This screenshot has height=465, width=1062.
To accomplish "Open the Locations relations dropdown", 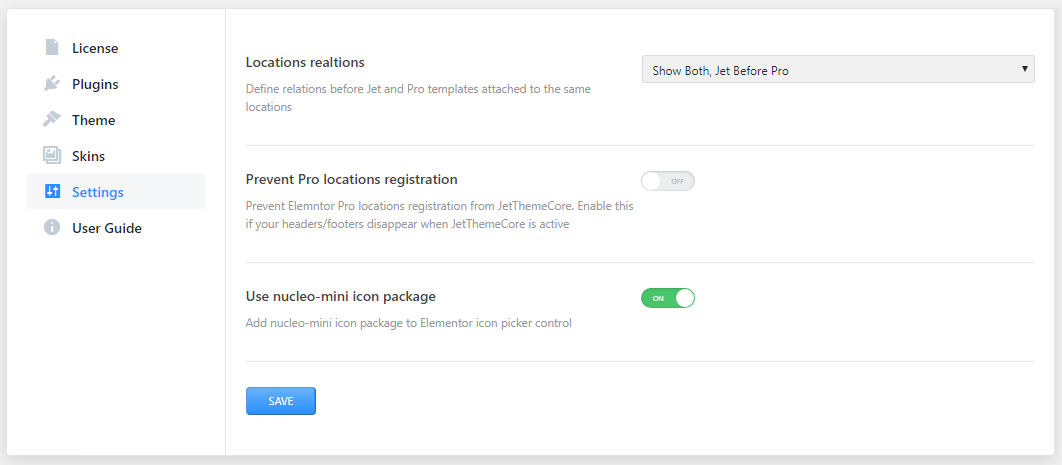I will click(x=838, y=70).
